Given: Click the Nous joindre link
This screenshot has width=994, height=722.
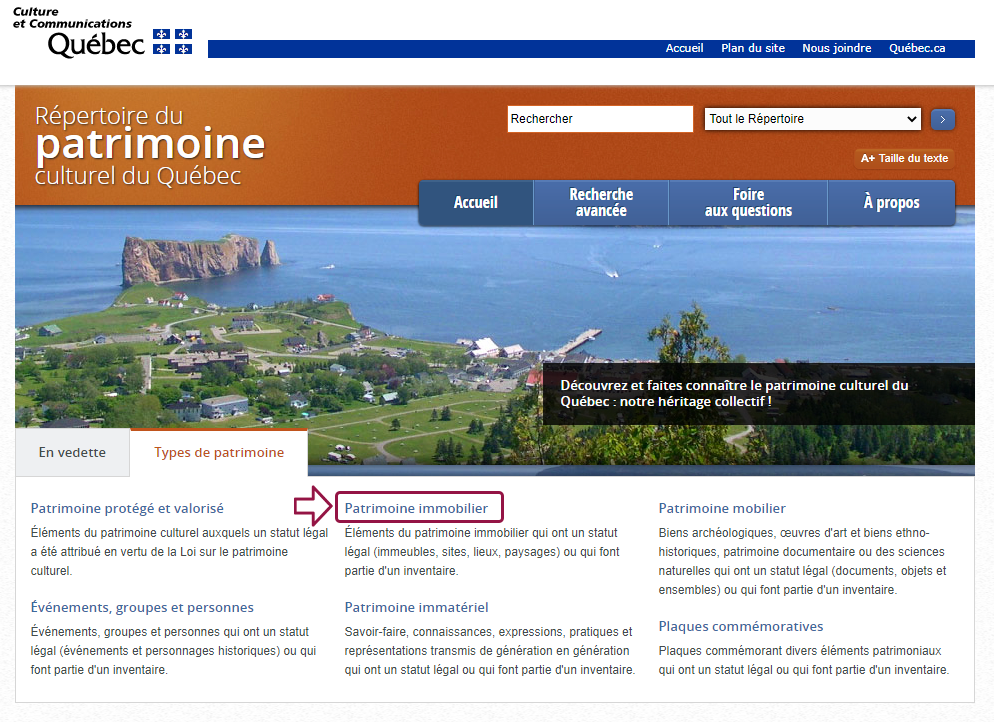Looking at the screenshot, I should coord(836,48).
